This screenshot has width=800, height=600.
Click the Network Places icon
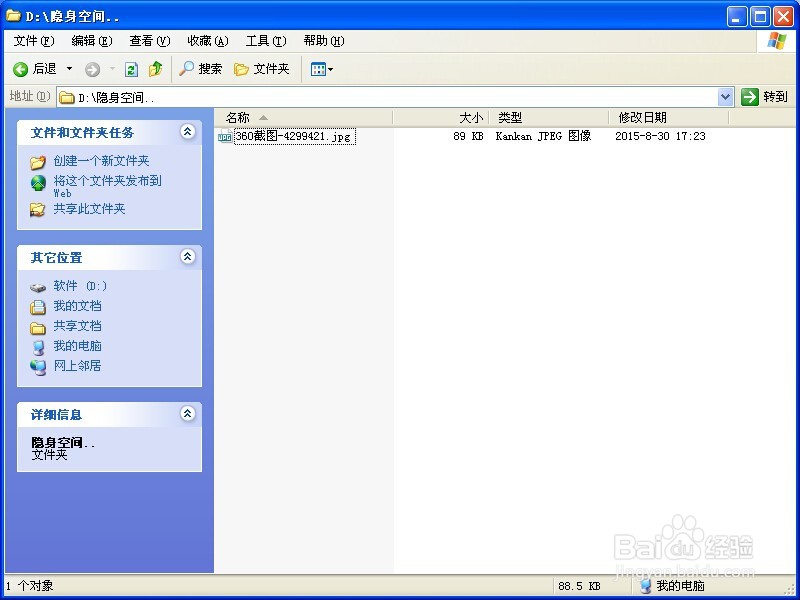click(x=38, y=367)
